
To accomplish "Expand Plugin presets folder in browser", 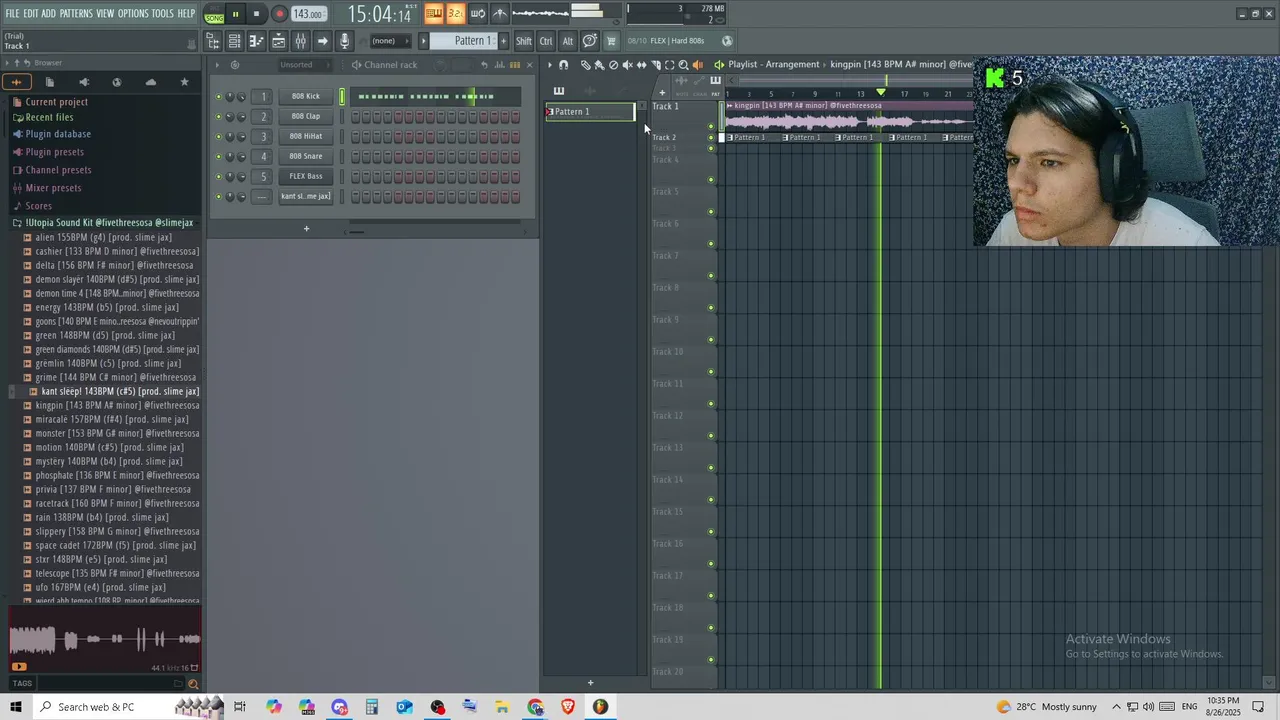I will click(x=54, y=152).
